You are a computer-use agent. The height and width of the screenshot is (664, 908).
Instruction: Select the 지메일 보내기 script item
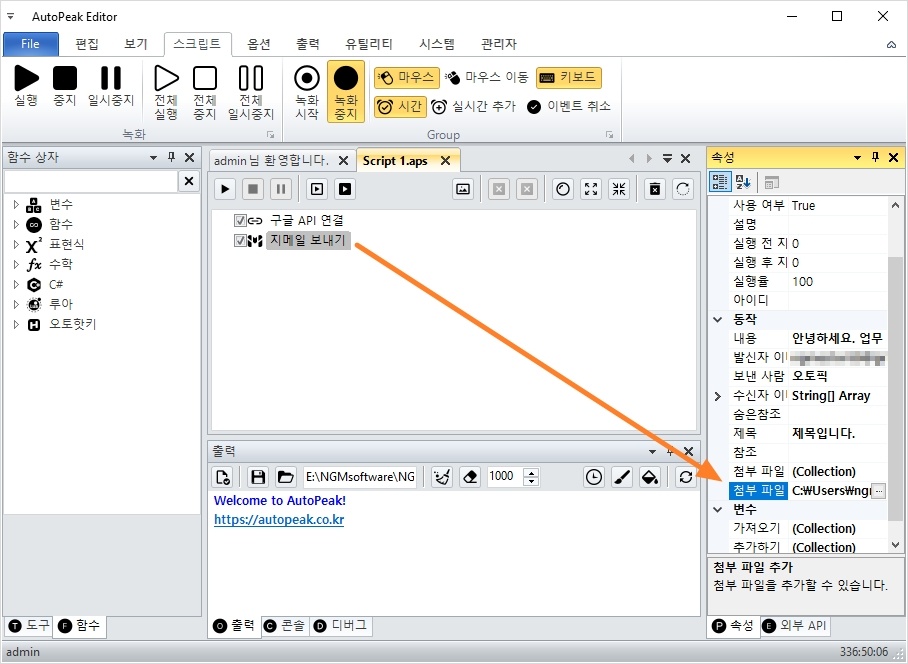click(308, 240)
